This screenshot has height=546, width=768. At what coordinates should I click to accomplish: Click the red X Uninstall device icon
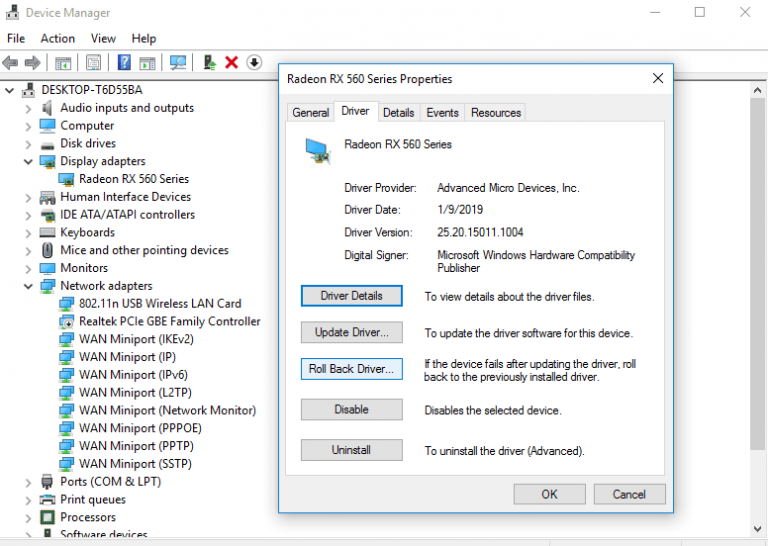tap(231, 62)
